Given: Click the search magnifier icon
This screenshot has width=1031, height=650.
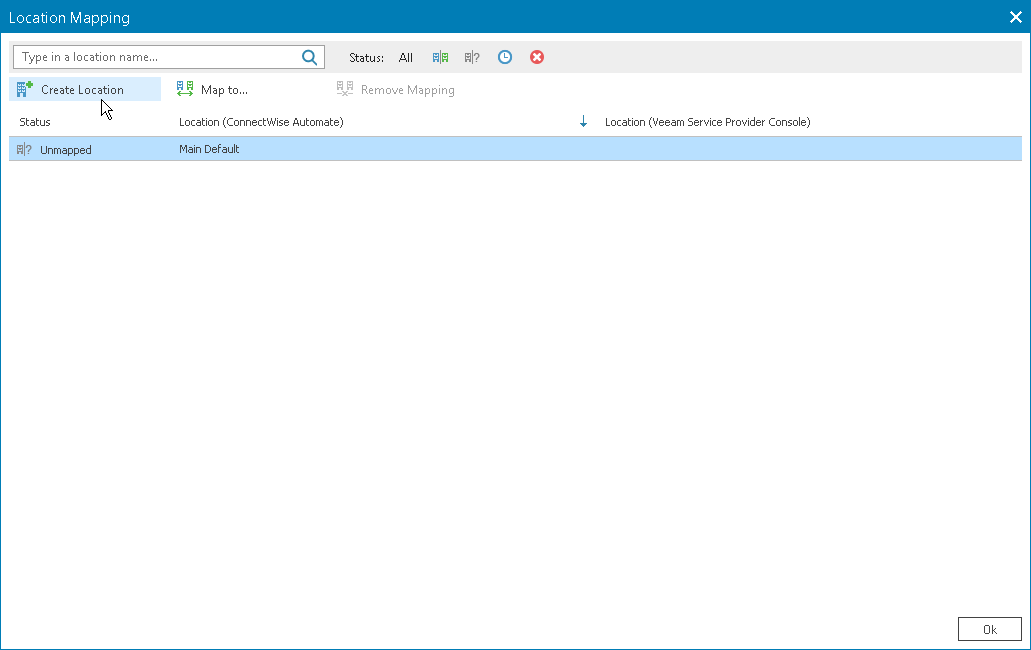Looking at the screenshot, I should click(x=309, y=57).
